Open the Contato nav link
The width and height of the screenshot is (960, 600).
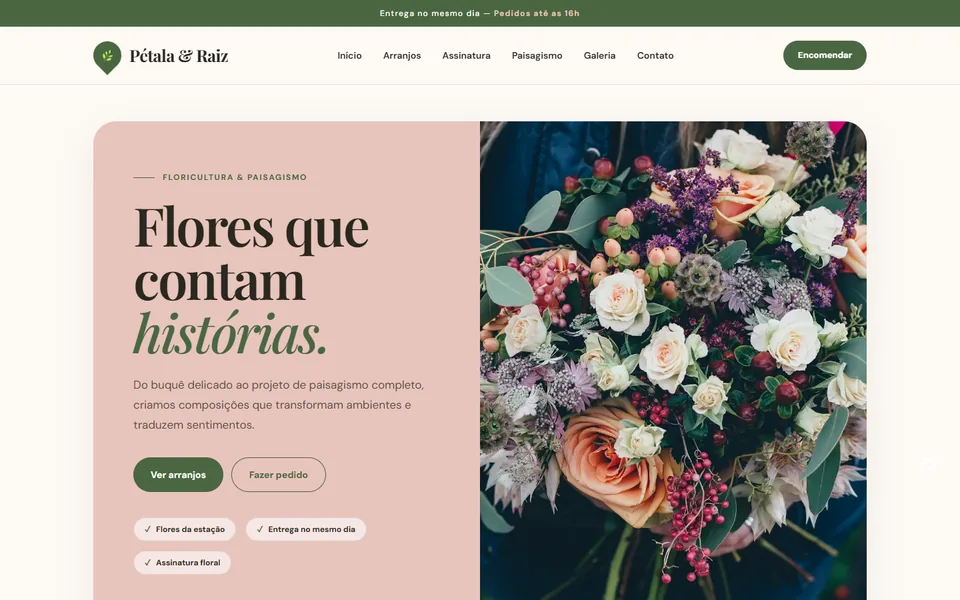pos(655,56)
